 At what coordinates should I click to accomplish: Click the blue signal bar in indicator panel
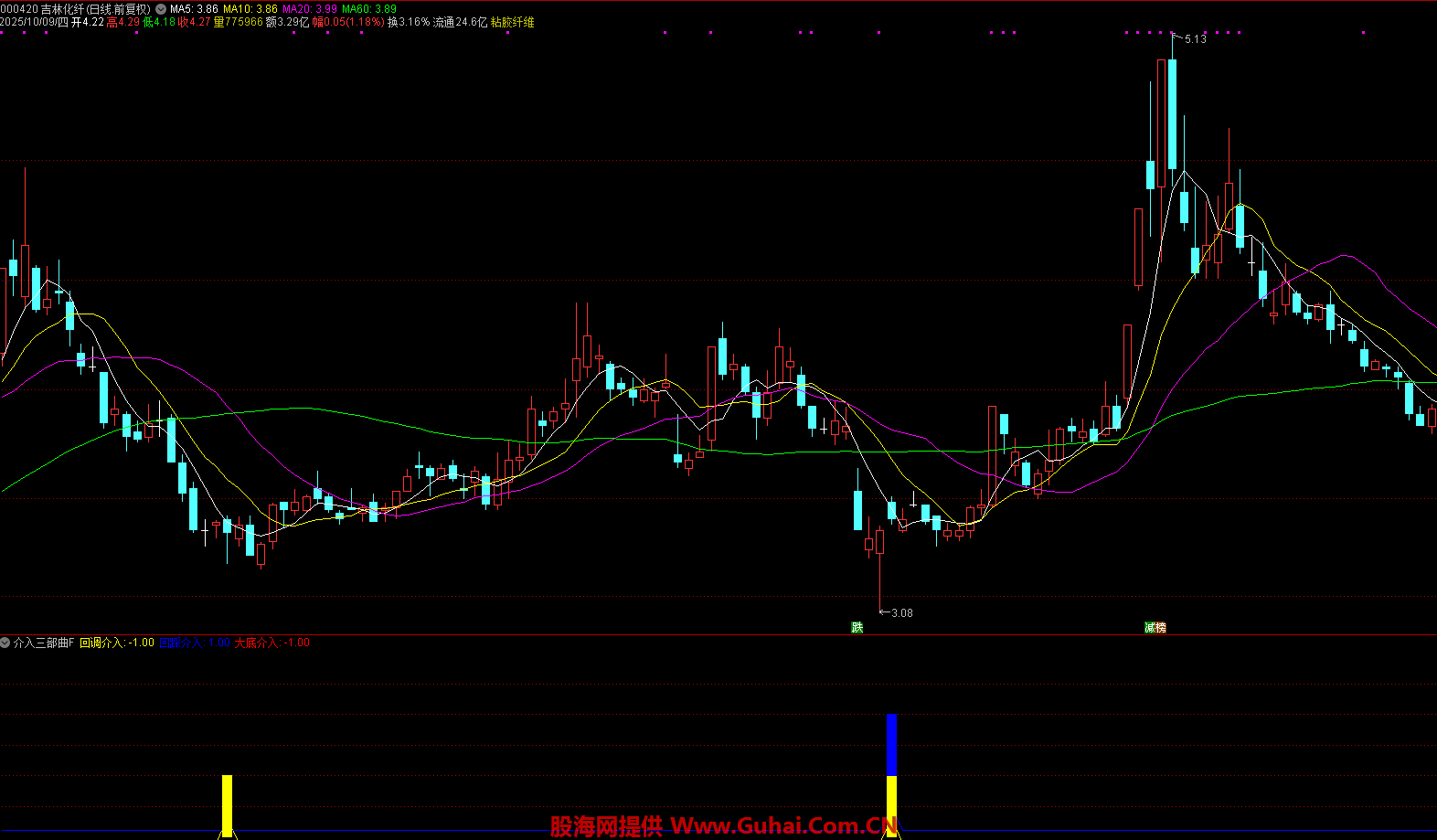pos(891,744)
